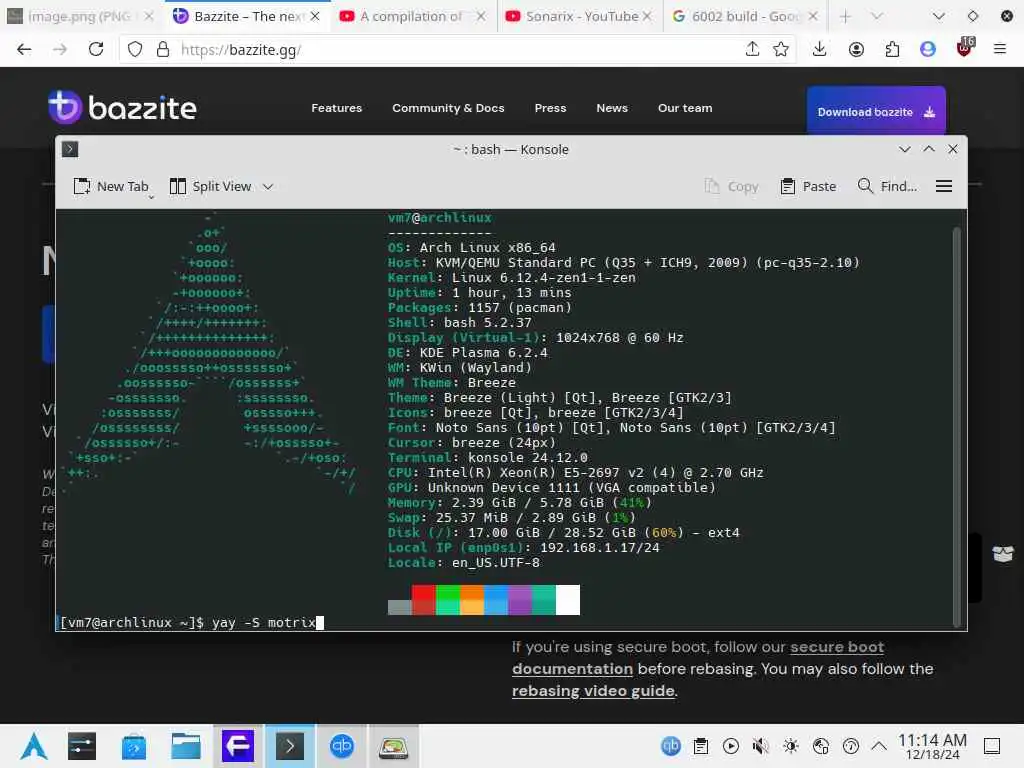Open the News section link
Image resolution: width=1024 pixels, height=768 pixels.
click(x=612, y=108)
